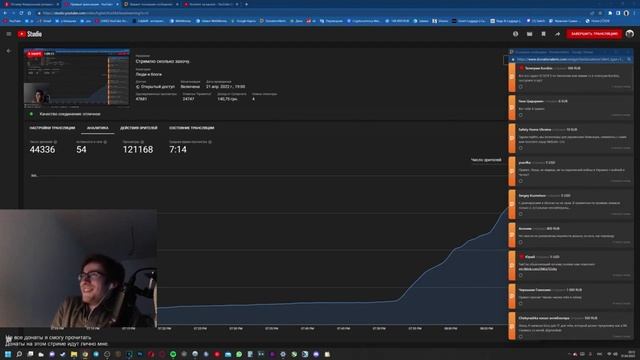Screen dimensions: 640x360
Task: Click the 44336 viewers count metric
Action: [x=42, y=149]
